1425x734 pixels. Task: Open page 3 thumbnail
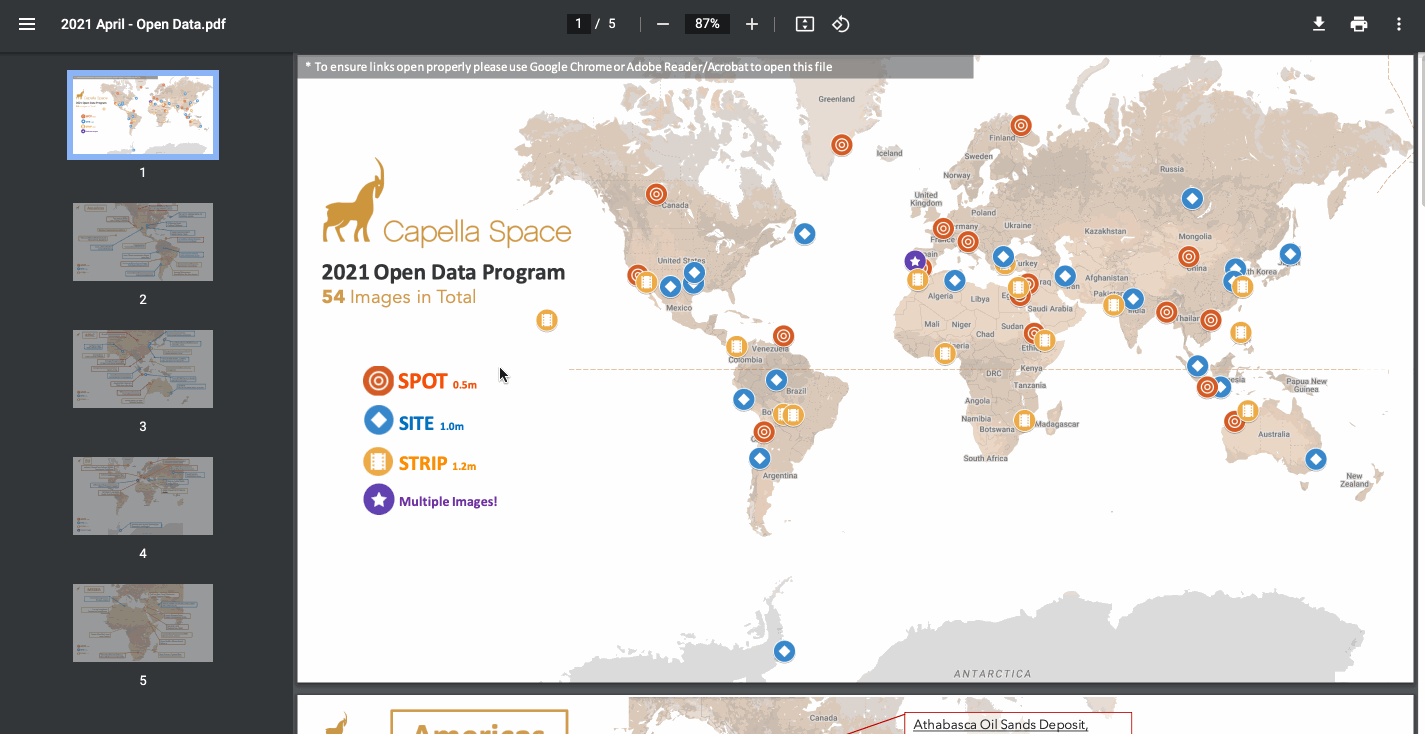143,369
